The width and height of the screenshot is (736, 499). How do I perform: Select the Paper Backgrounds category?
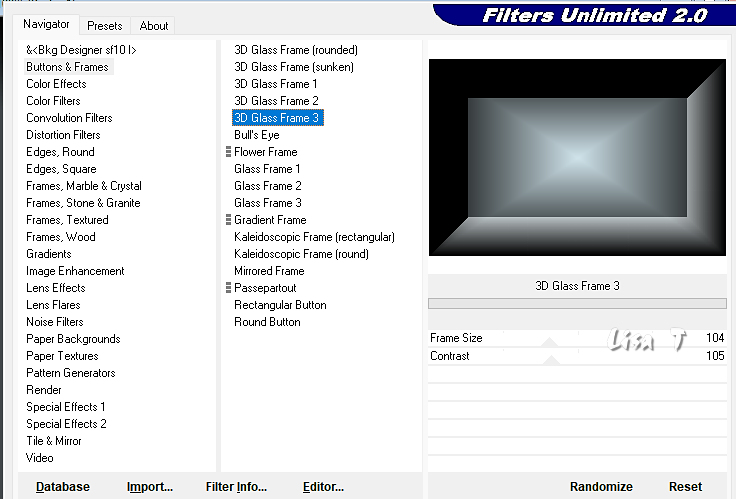coord(74,338)
